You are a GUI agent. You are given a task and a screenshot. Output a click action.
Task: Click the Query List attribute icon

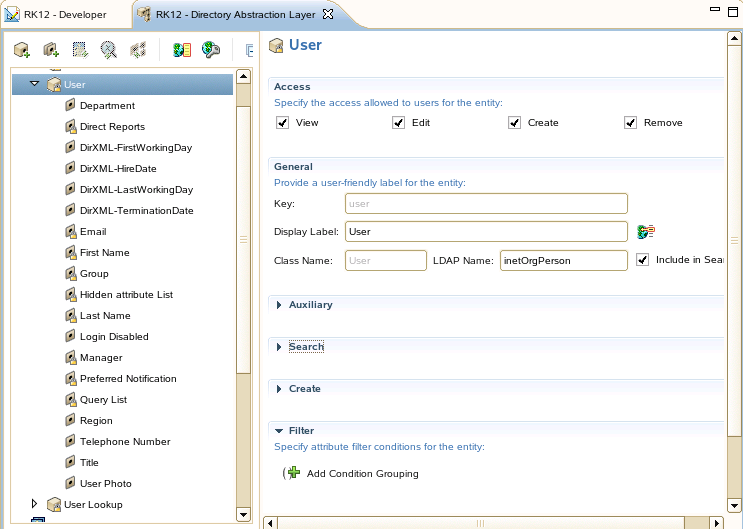click(71, 400)
